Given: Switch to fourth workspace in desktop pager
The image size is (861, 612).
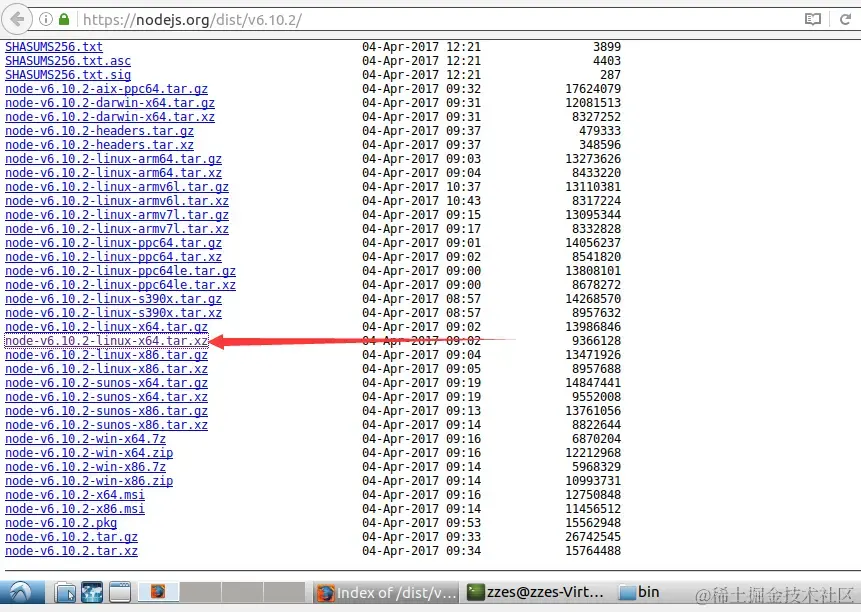Looking at the screenshot, I should click(x=284, y=592).
